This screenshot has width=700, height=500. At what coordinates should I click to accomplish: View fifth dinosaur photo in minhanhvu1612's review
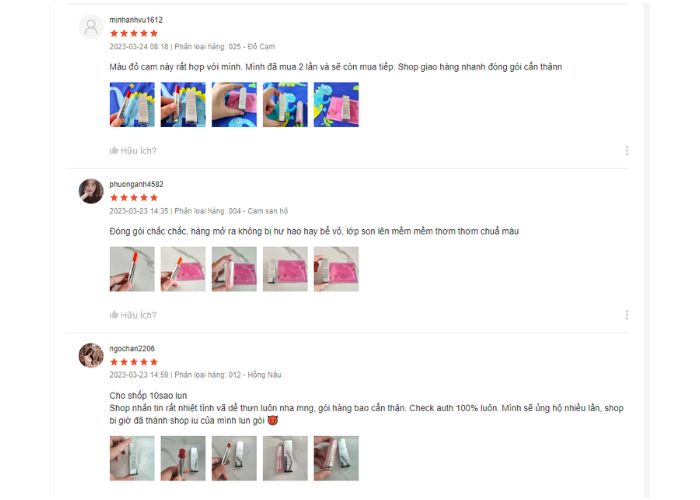[x=336, y=104]
